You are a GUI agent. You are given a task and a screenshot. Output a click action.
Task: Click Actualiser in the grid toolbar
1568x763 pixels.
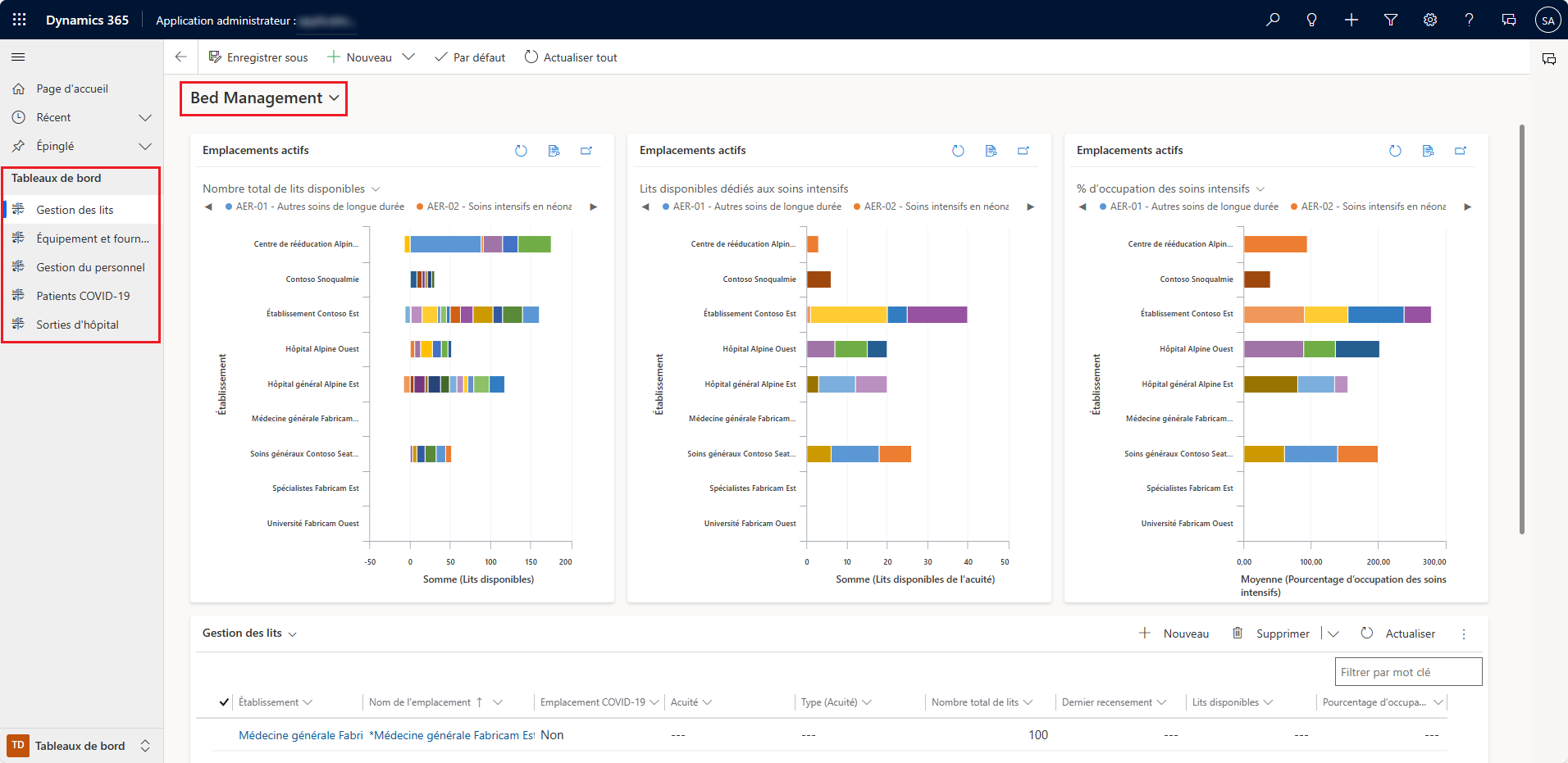1398,634
